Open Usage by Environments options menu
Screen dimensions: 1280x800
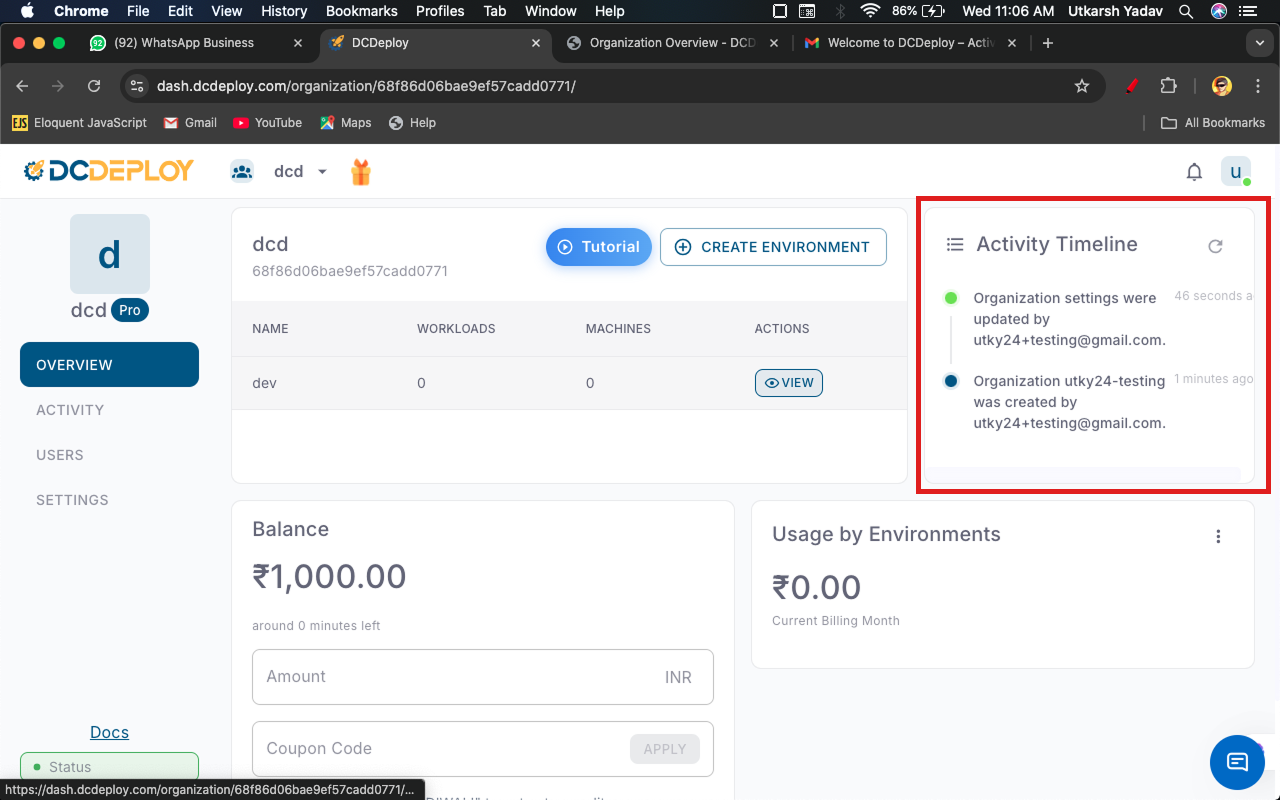click(1218, 536)
